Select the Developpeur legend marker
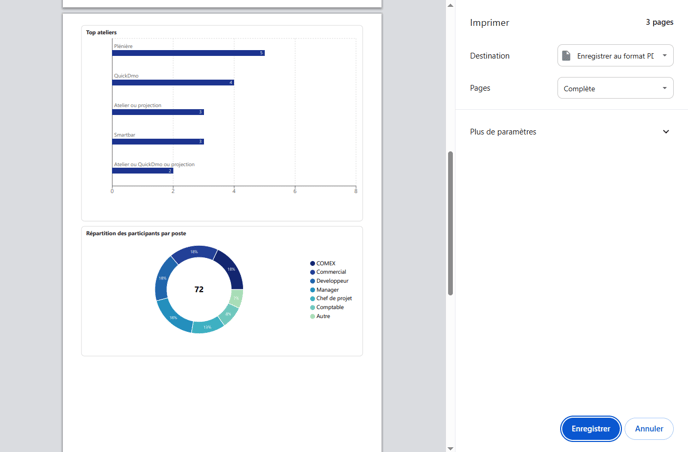The image size is (688, 452). [x=312, y=281]
